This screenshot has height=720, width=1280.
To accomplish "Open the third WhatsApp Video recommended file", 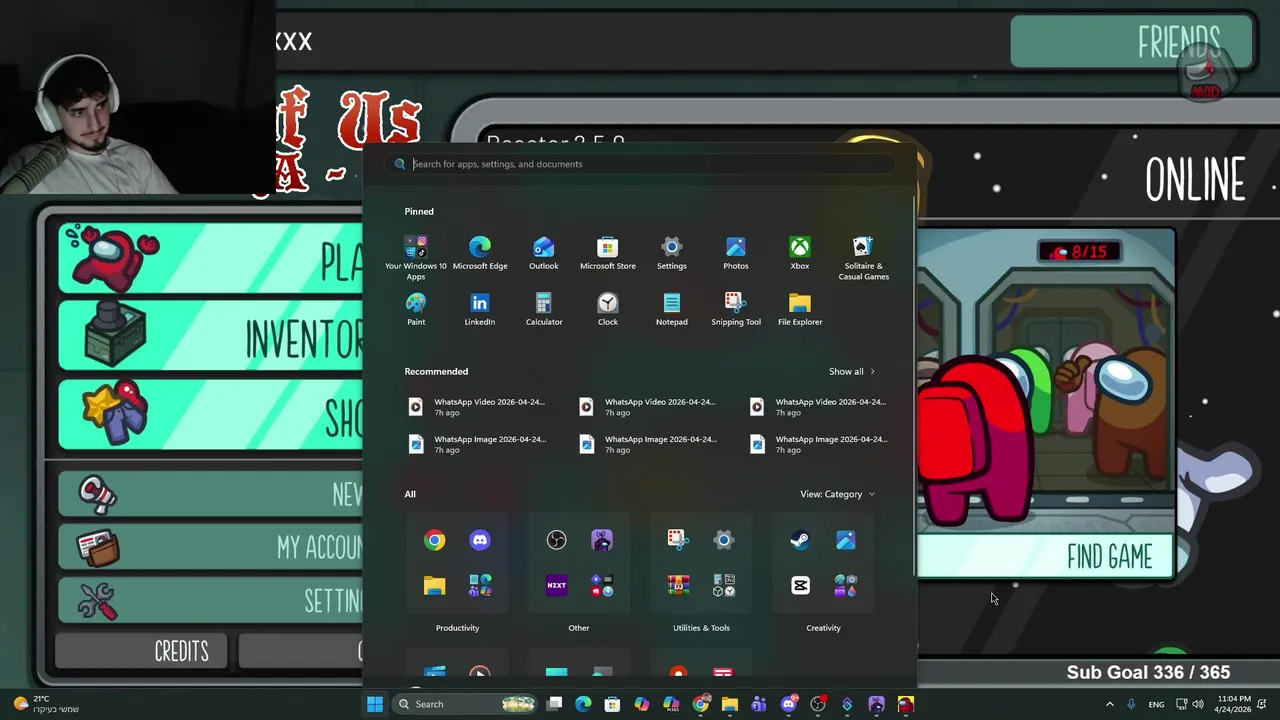I will coord(818,407).
